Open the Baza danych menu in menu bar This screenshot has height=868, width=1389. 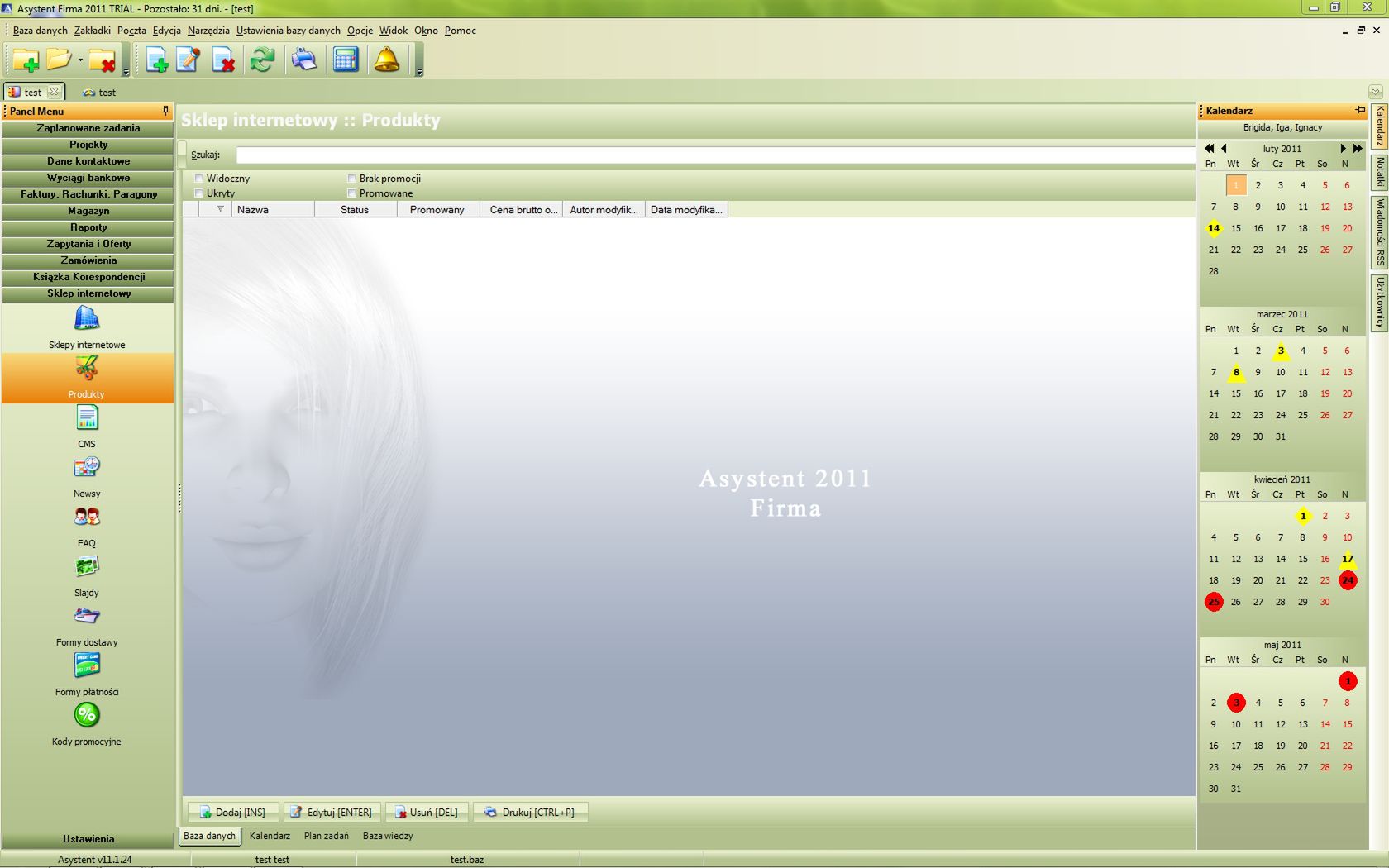click(41, 31)
